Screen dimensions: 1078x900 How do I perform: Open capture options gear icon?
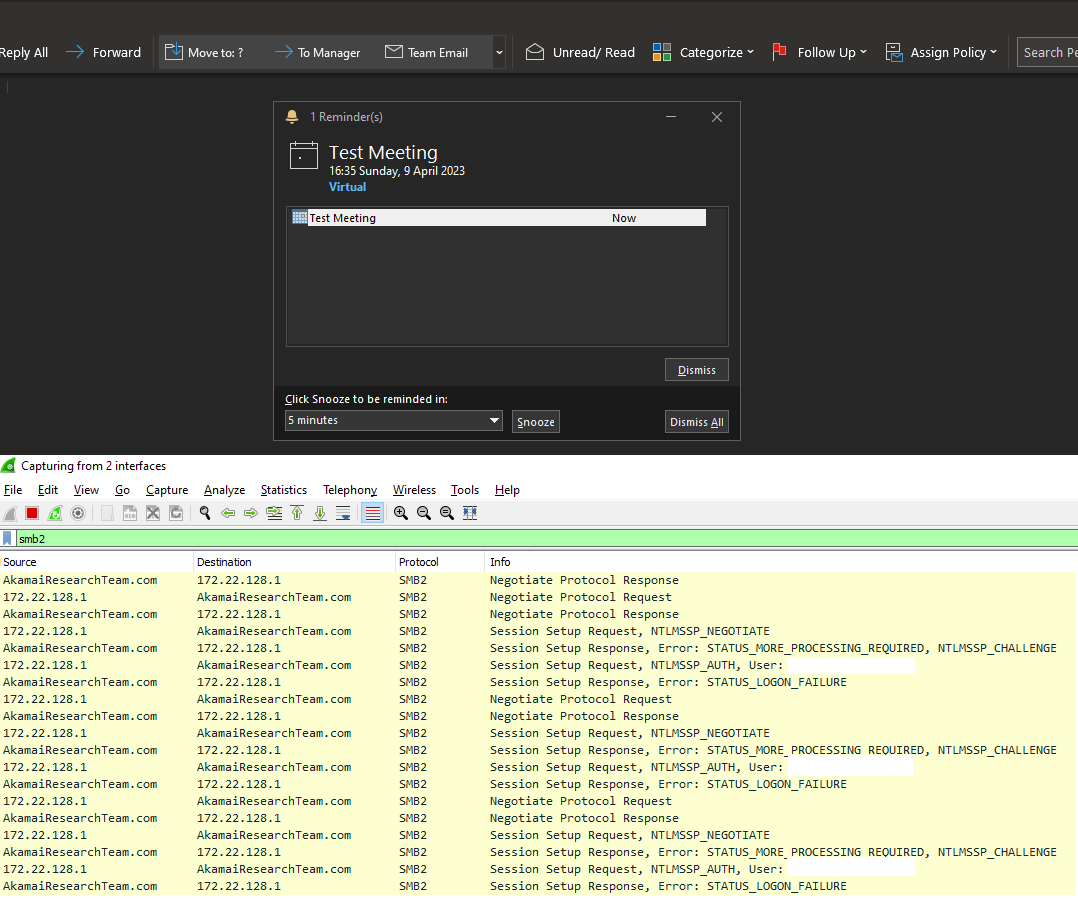pyautogui.click(x=78, y=513)
